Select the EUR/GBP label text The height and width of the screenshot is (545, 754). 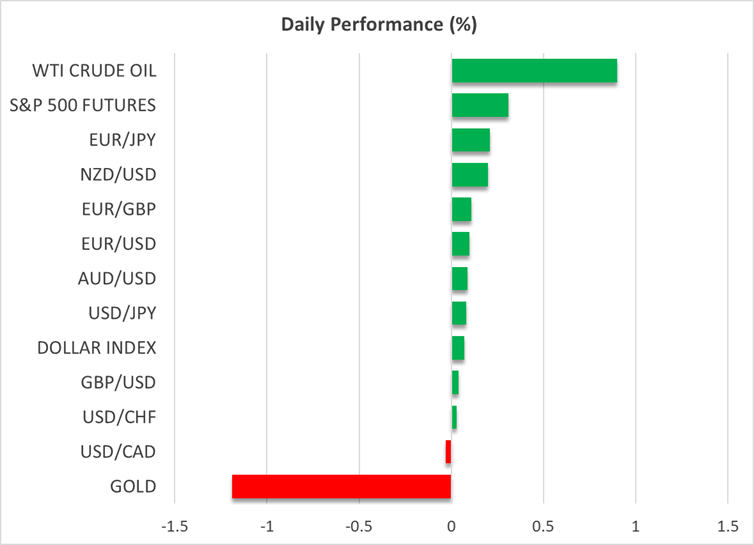pos(120,209)
